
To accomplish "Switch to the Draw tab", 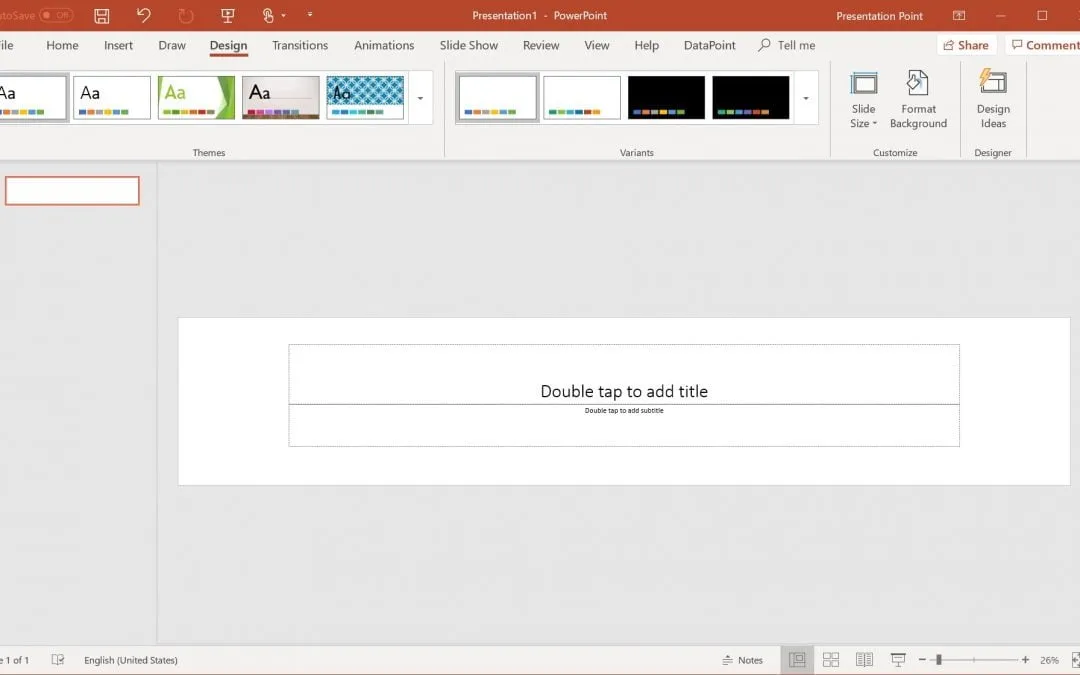I will click(x=172, y=45).
